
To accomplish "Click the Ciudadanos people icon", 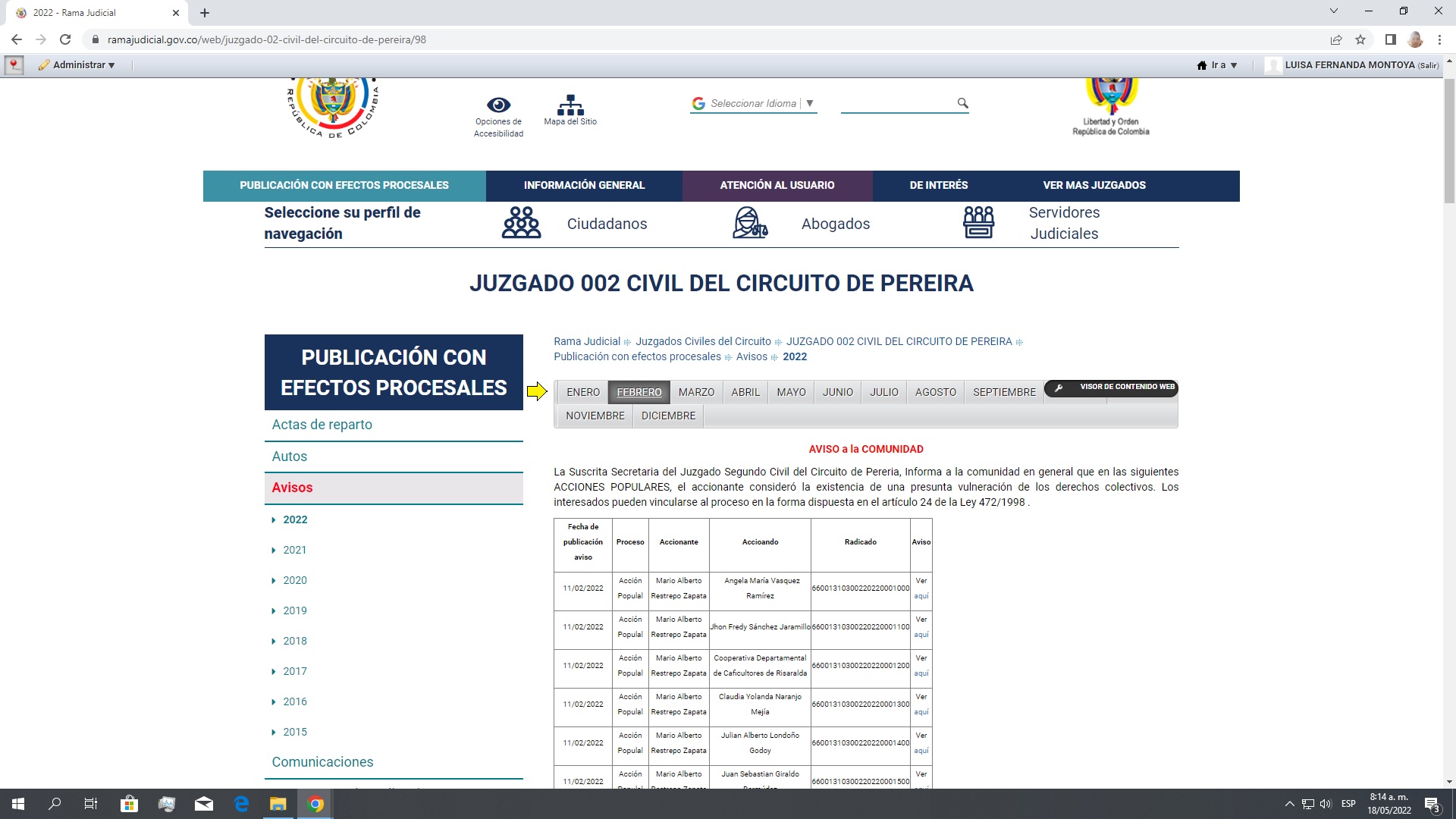I will pyautogui.click(x=522, y=223).
